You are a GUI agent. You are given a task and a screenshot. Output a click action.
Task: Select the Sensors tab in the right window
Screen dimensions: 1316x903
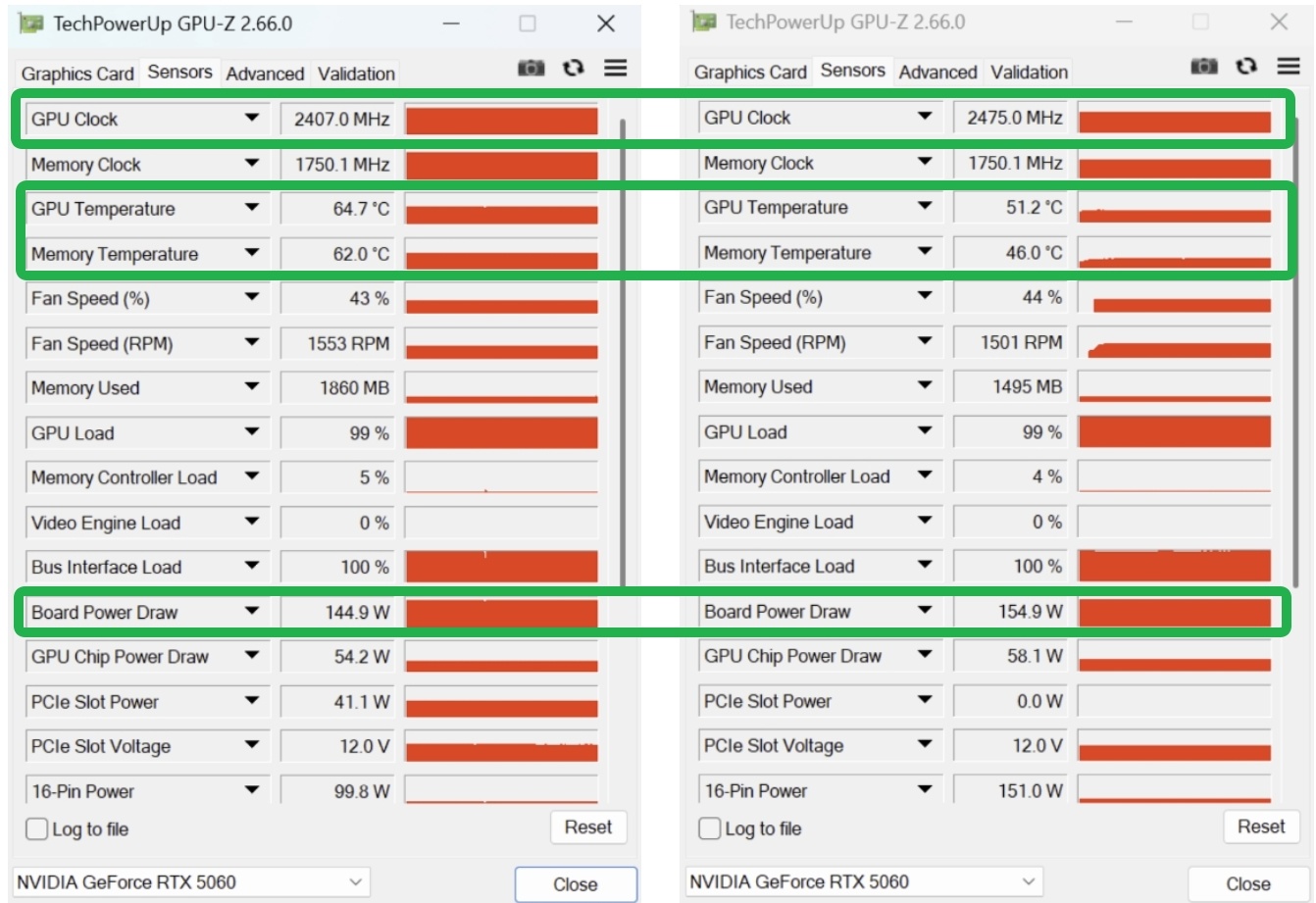tap(852, 71)
